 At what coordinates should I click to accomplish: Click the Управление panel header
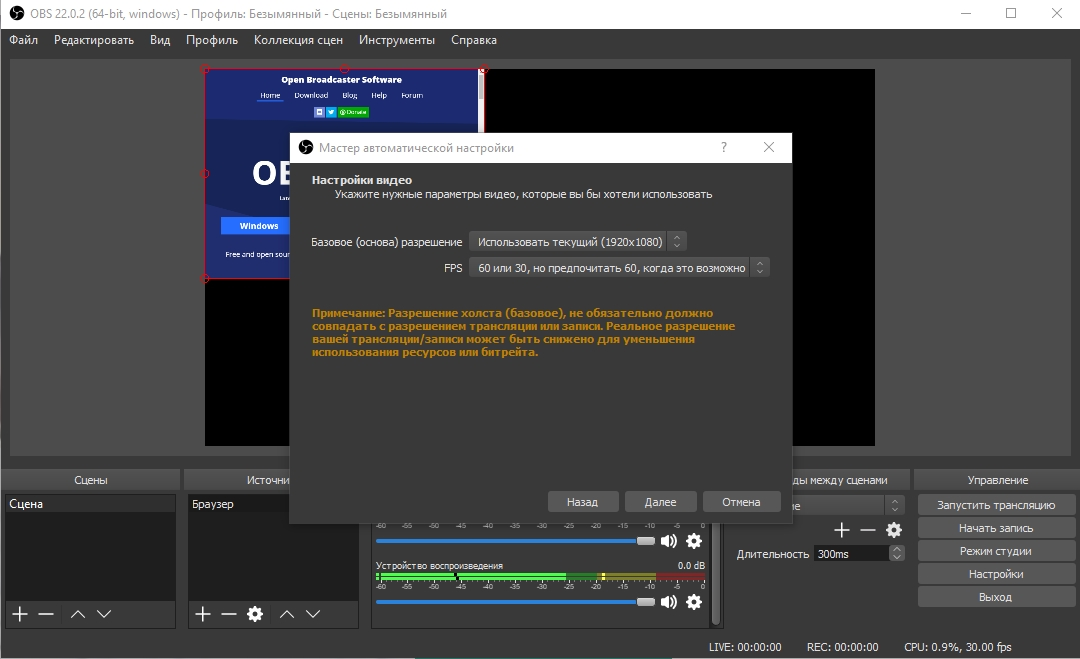997,480
